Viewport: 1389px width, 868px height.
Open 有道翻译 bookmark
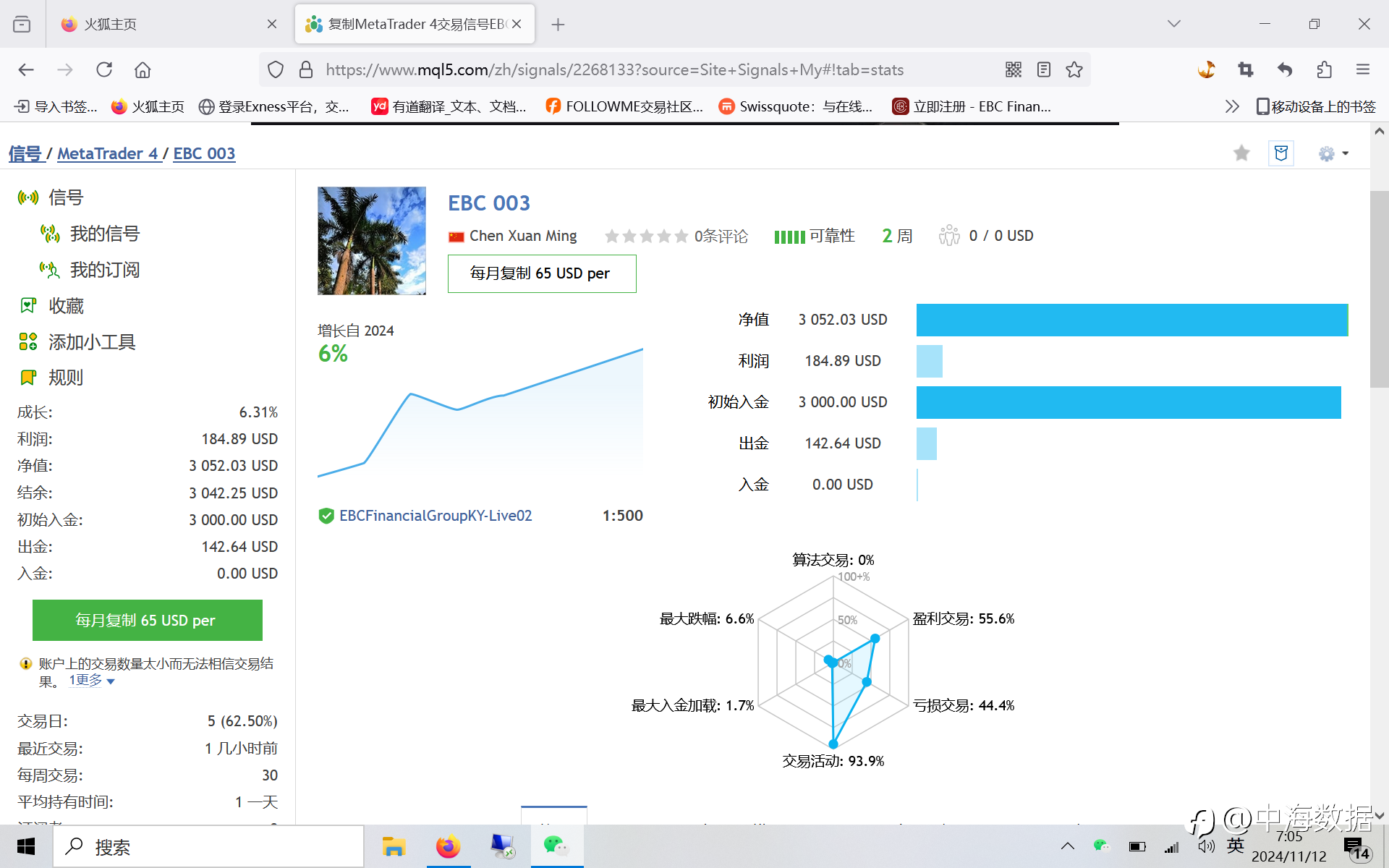tap(449, 106)
